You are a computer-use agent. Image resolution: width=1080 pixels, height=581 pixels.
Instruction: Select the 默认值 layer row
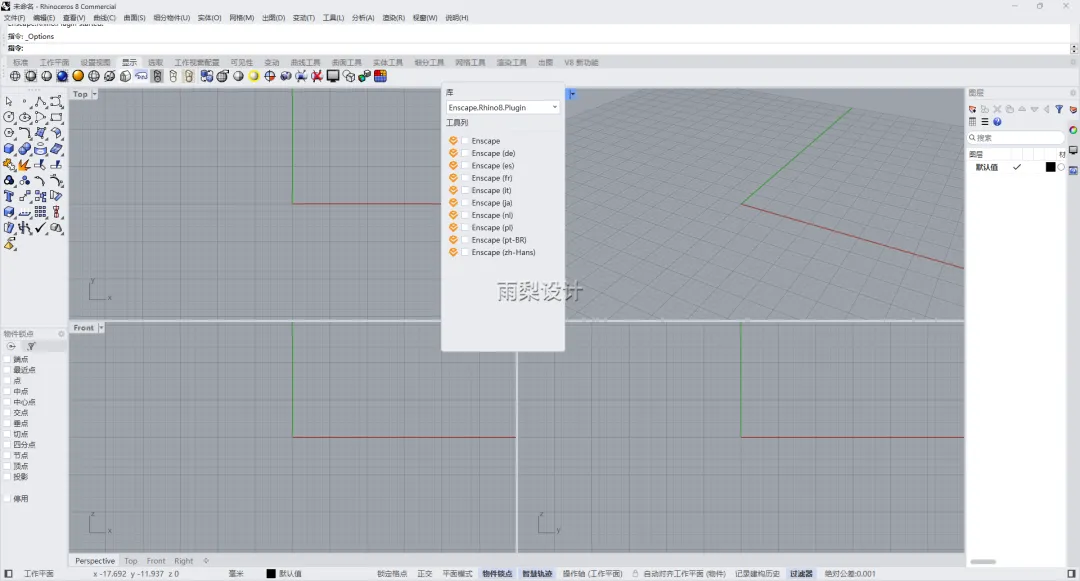[x=1017, y=167]
